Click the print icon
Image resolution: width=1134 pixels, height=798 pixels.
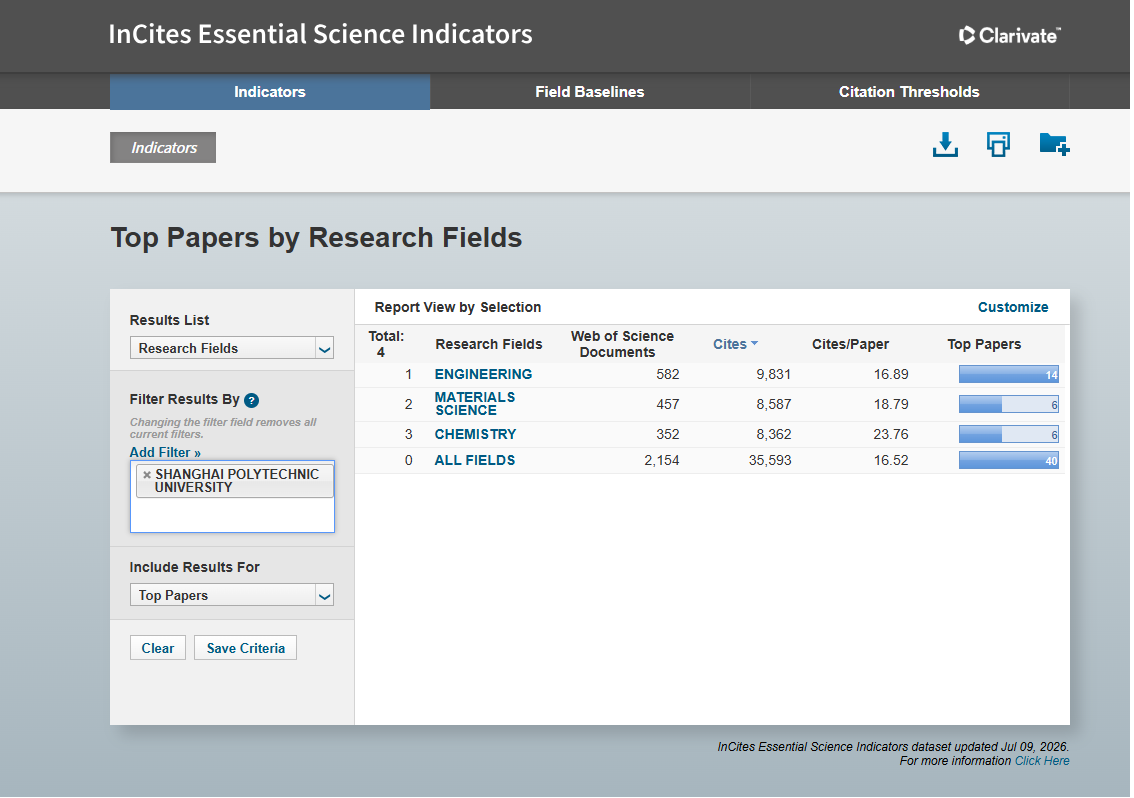coord(998,145)
